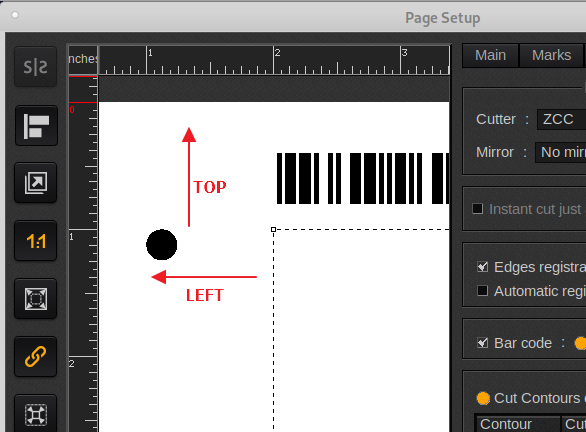Uncheck the Edges registration checkbox

click(x=482, y=267)
